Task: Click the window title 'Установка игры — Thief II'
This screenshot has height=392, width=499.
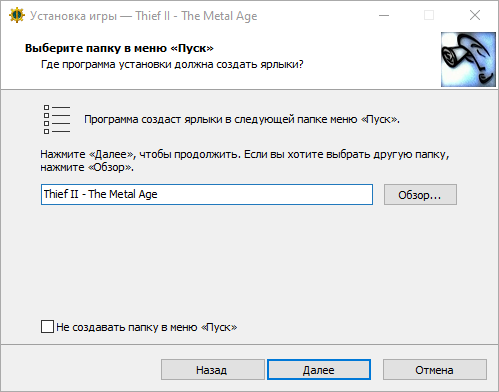Action: (100, 16)
